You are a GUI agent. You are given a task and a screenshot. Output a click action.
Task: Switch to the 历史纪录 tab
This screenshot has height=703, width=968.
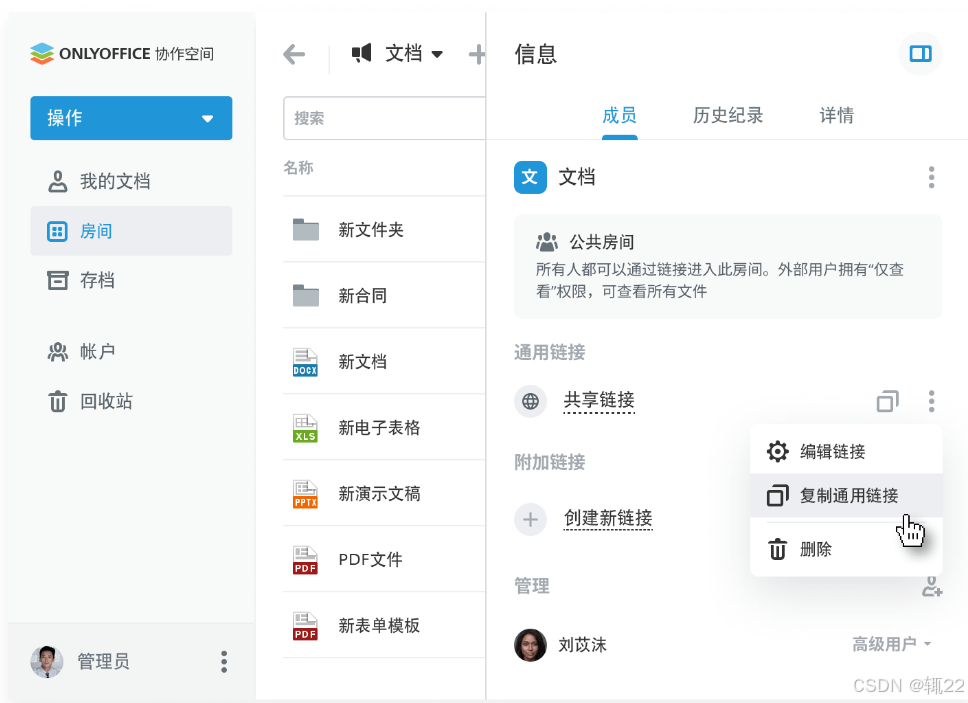click(x=728, y=115)
